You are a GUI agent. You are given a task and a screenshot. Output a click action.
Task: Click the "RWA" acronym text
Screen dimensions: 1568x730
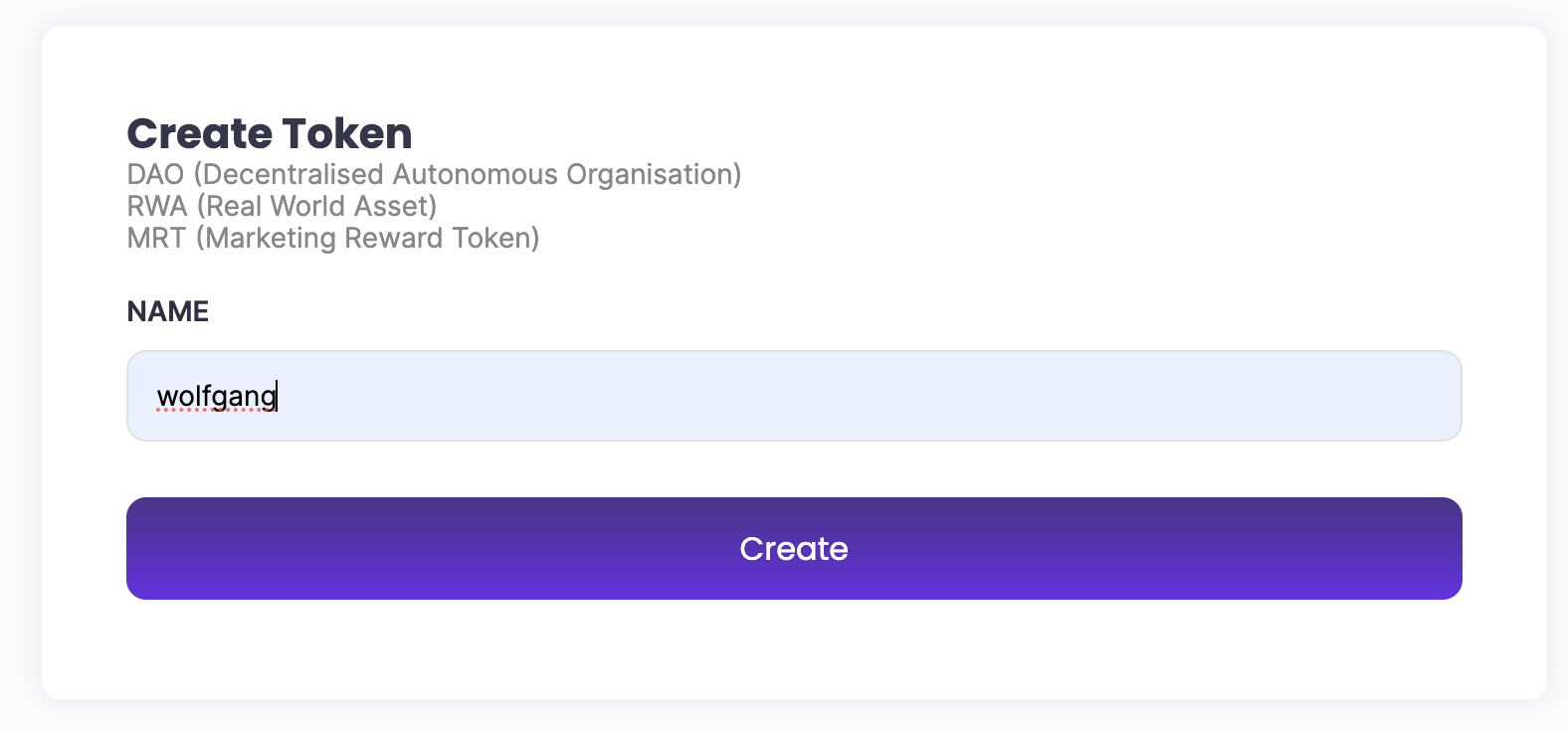tap(157, 206)
